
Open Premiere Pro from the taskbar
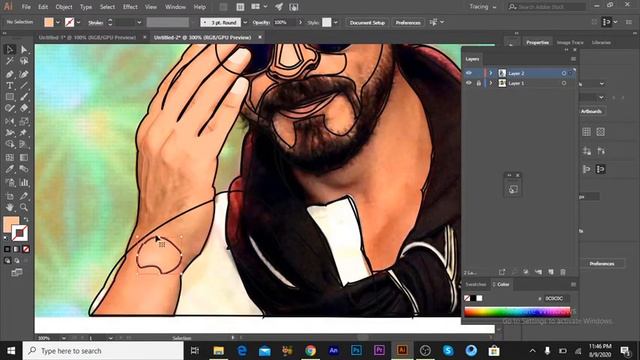tap(379, 350)
